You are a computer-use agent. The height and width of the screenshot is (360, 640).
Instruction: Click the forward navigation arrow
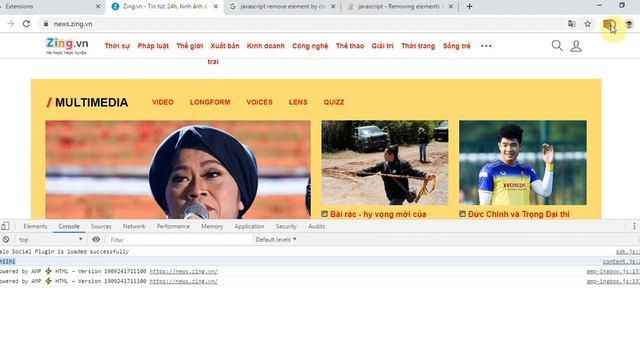click(11, 24)
